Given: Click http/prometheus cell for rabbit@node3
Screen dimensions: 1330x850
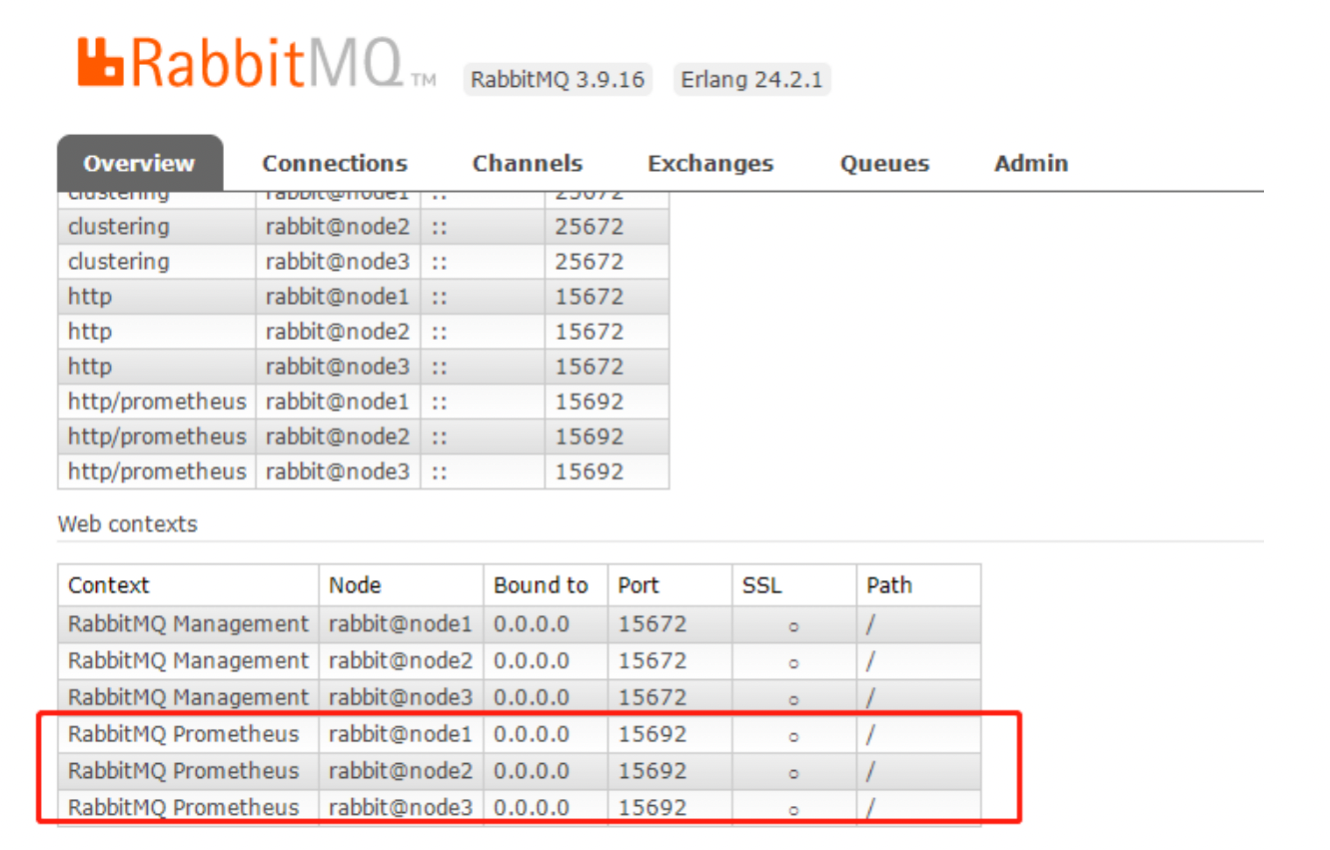Looking at the screenshot, I should point(157,472).
